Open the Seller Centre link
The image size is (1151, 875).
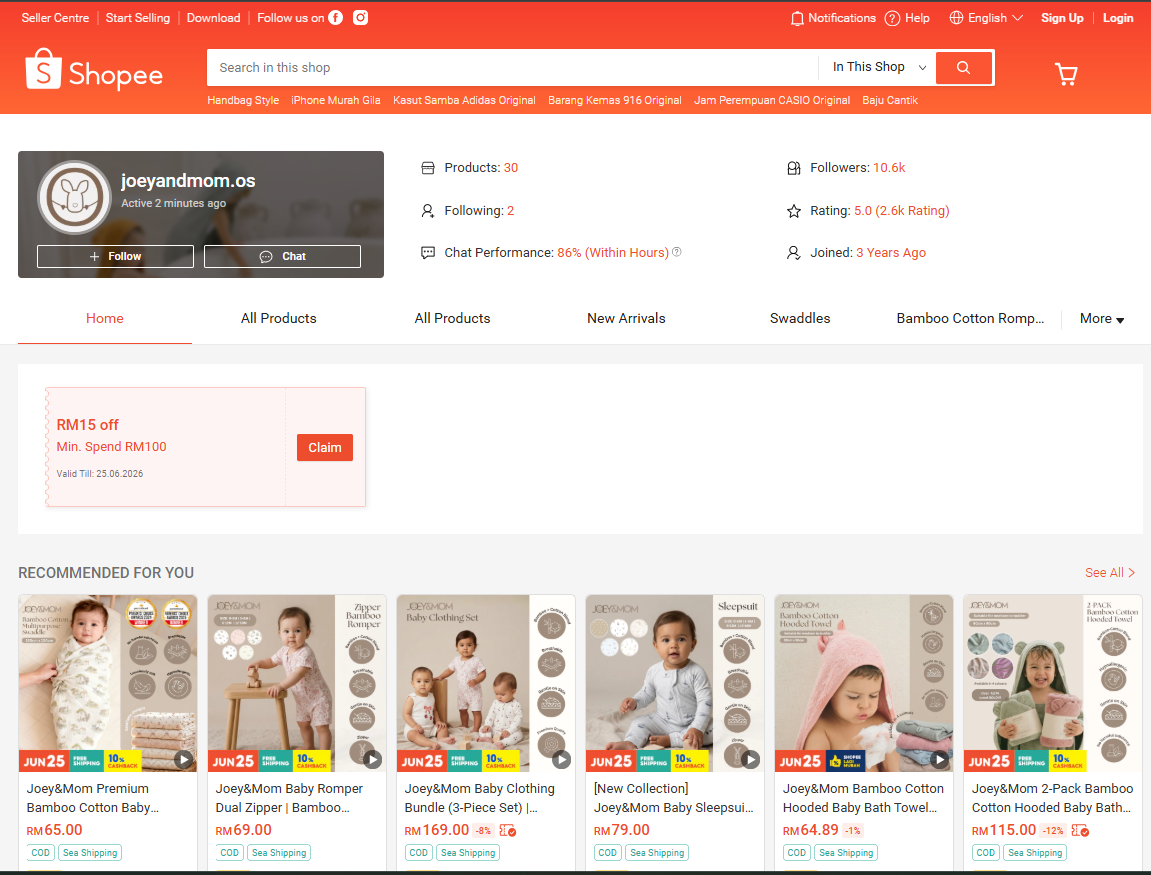tap(55, 18)
